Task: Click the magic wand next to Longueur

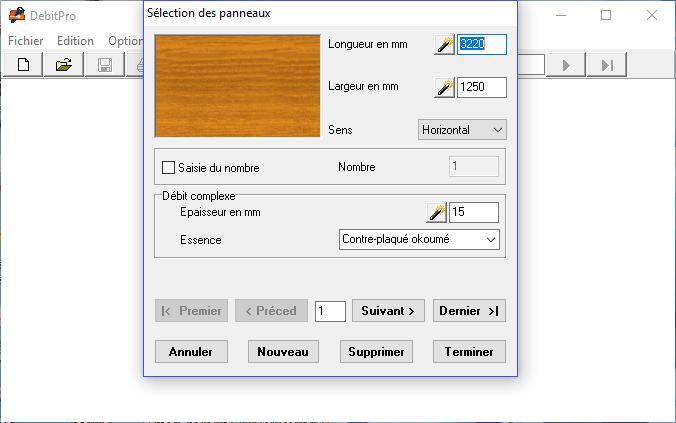Action: click(444, 44)
